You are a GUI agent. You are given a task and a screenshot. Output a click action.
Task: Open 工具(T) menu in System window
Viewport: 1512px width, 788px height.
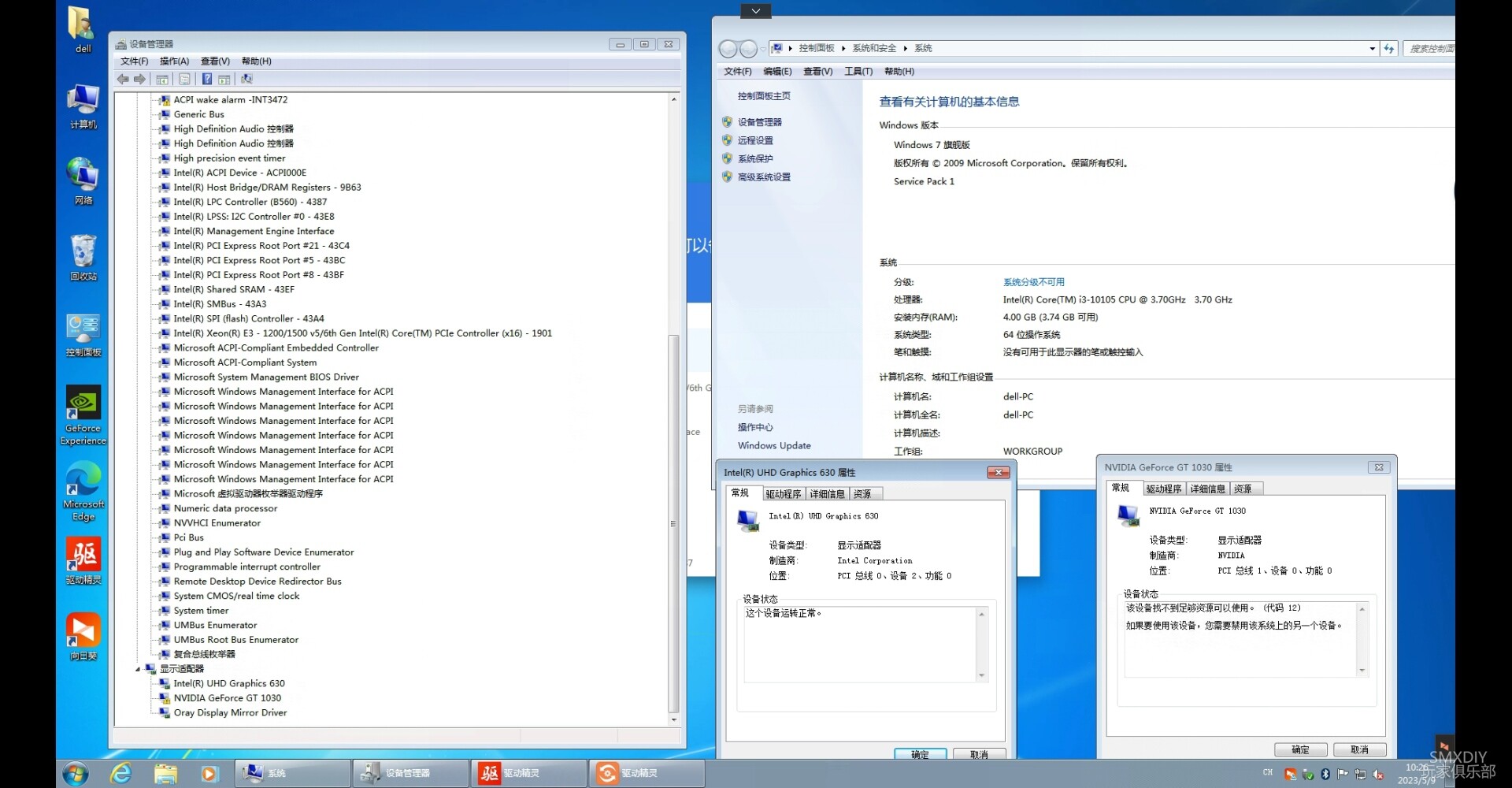click(858, 72)
